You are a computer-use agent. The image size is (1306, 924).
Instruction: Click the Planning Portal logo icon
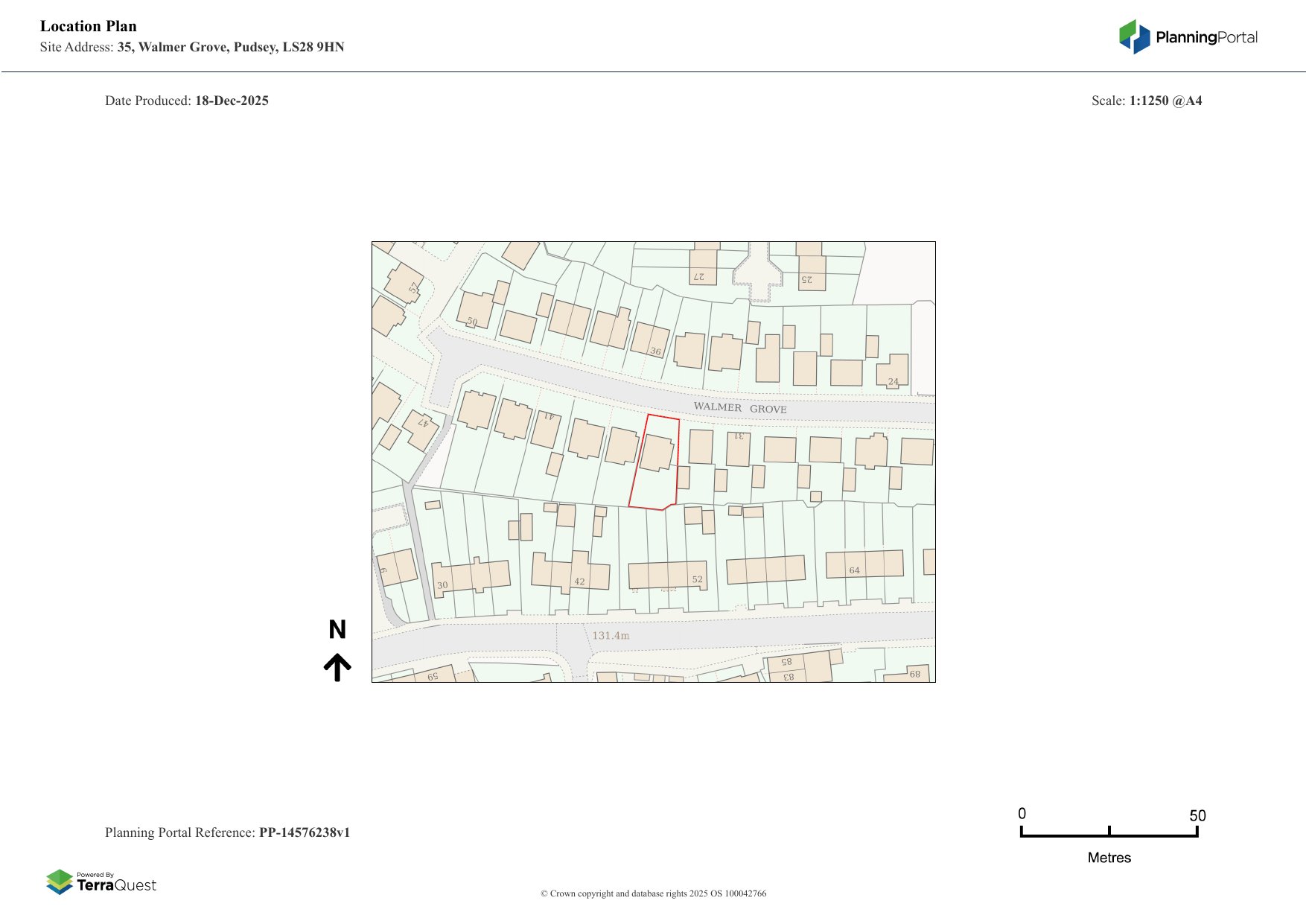1134,36
